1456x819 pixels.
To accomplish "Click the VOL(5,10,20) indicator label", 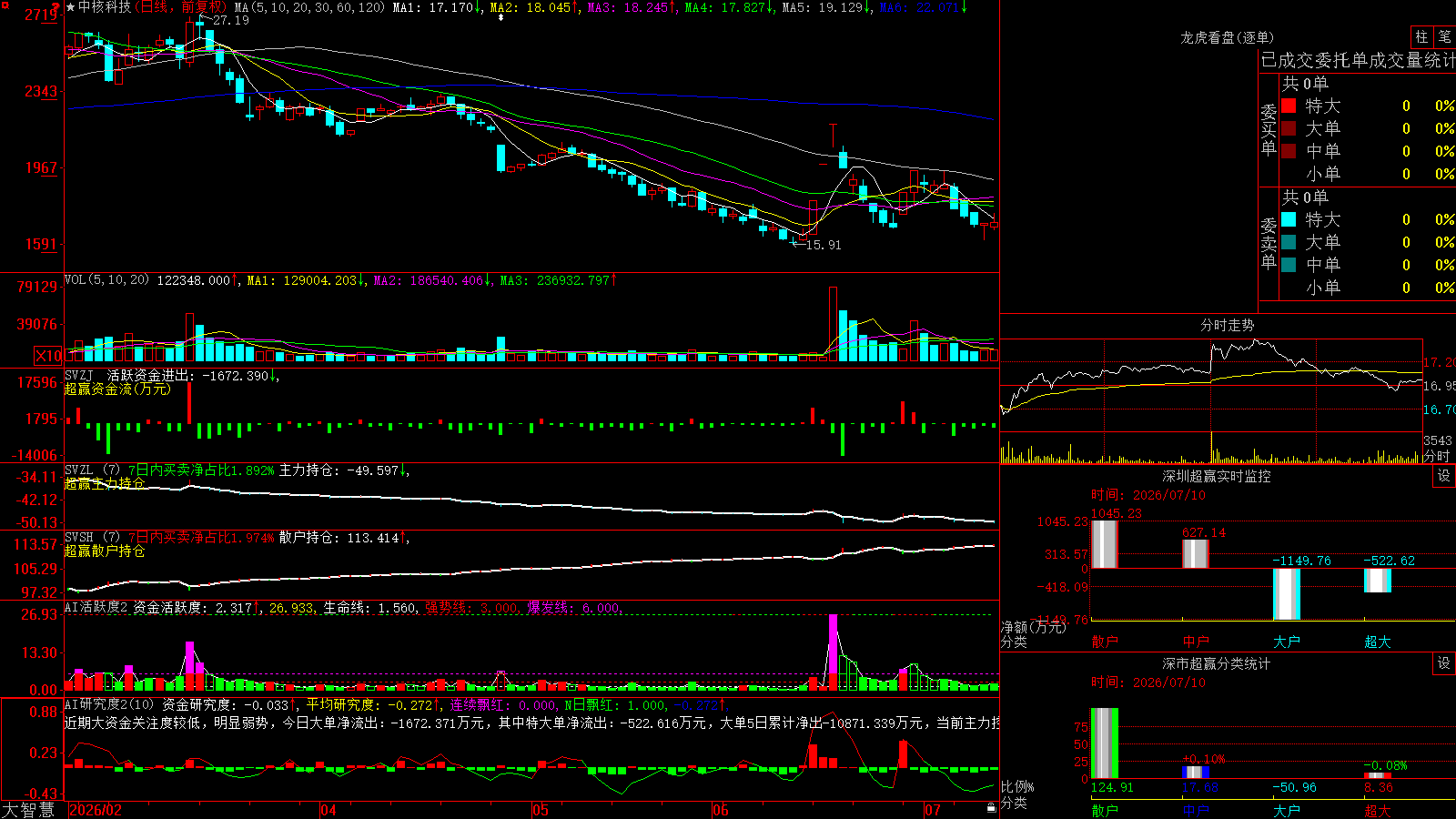I will click(x=106, y=280).
